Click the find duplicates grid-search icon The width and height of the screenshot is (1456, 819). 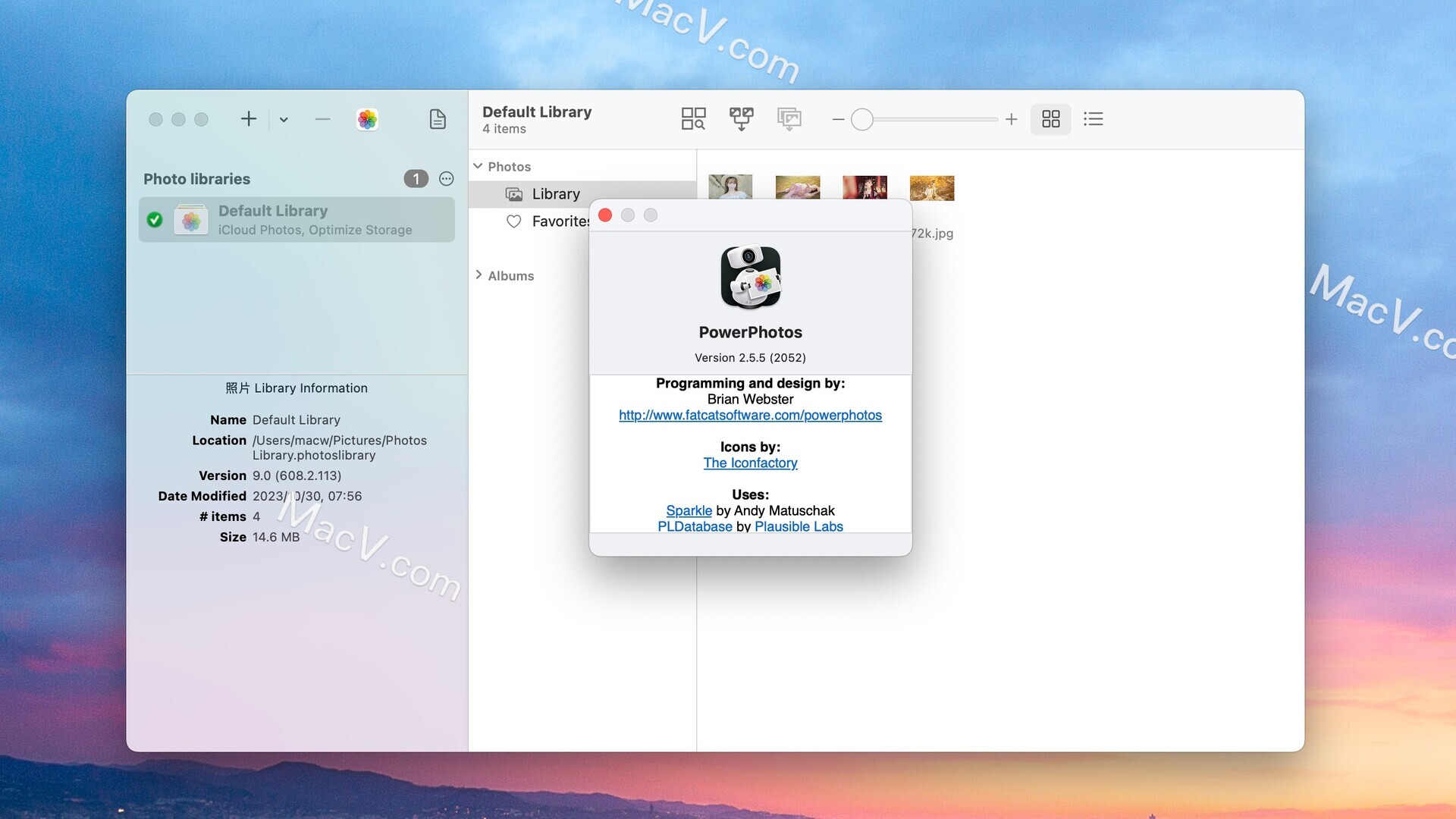[693, 119]
